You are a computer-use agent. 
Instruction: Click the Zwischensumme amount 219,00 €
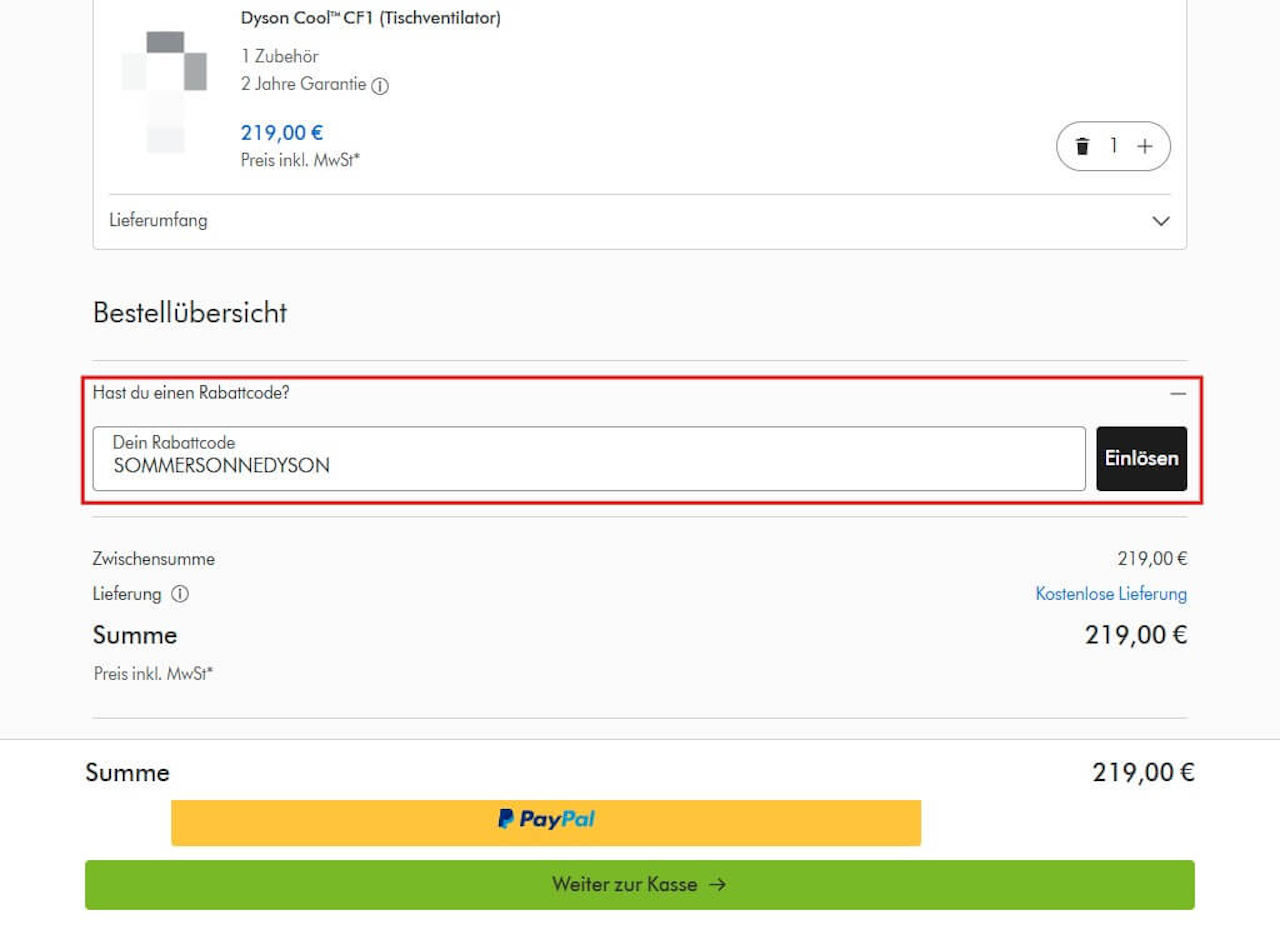click(x=1152, y=559)
